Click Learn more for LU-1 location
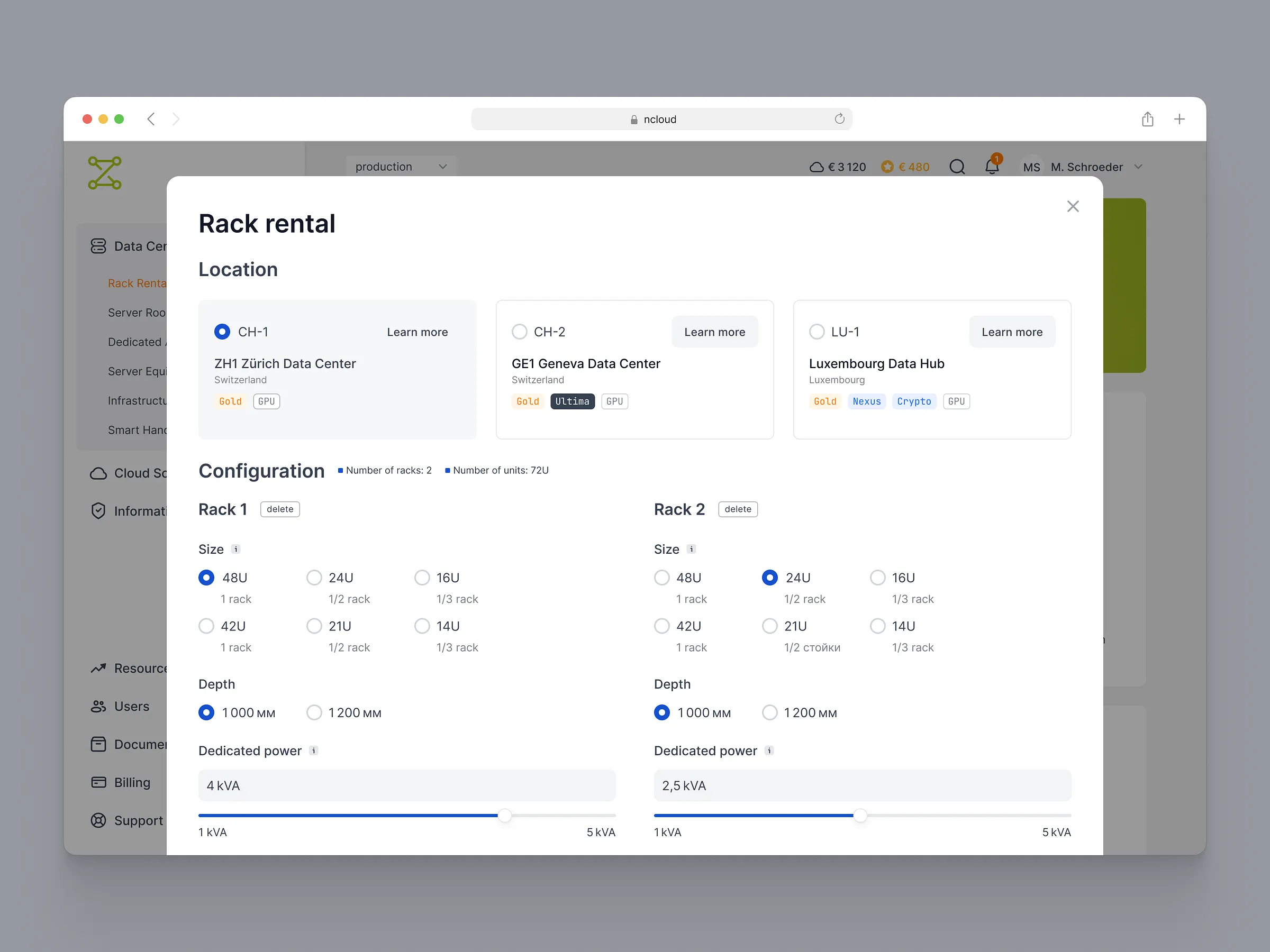Screen dimensions: 1270x952 [x=1012, y=332]
